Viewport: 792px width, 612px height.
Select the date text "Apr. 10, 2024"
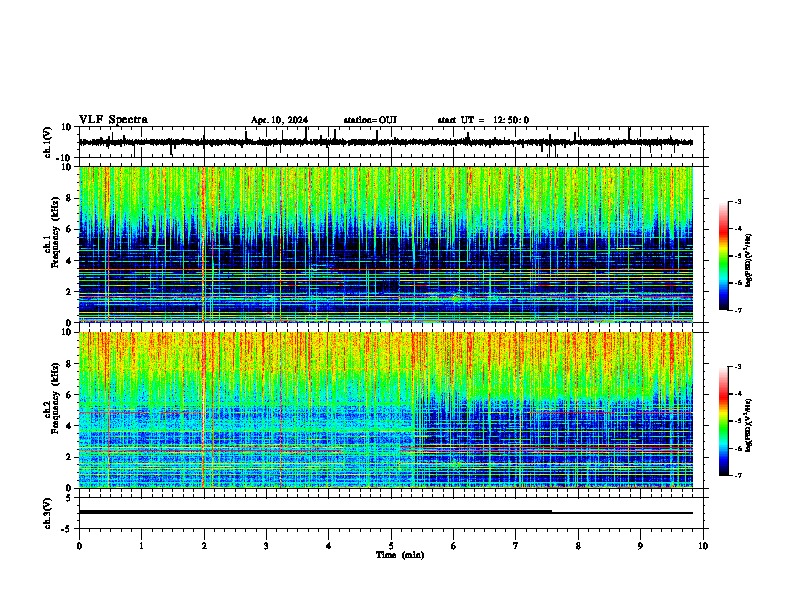[279, 120]
